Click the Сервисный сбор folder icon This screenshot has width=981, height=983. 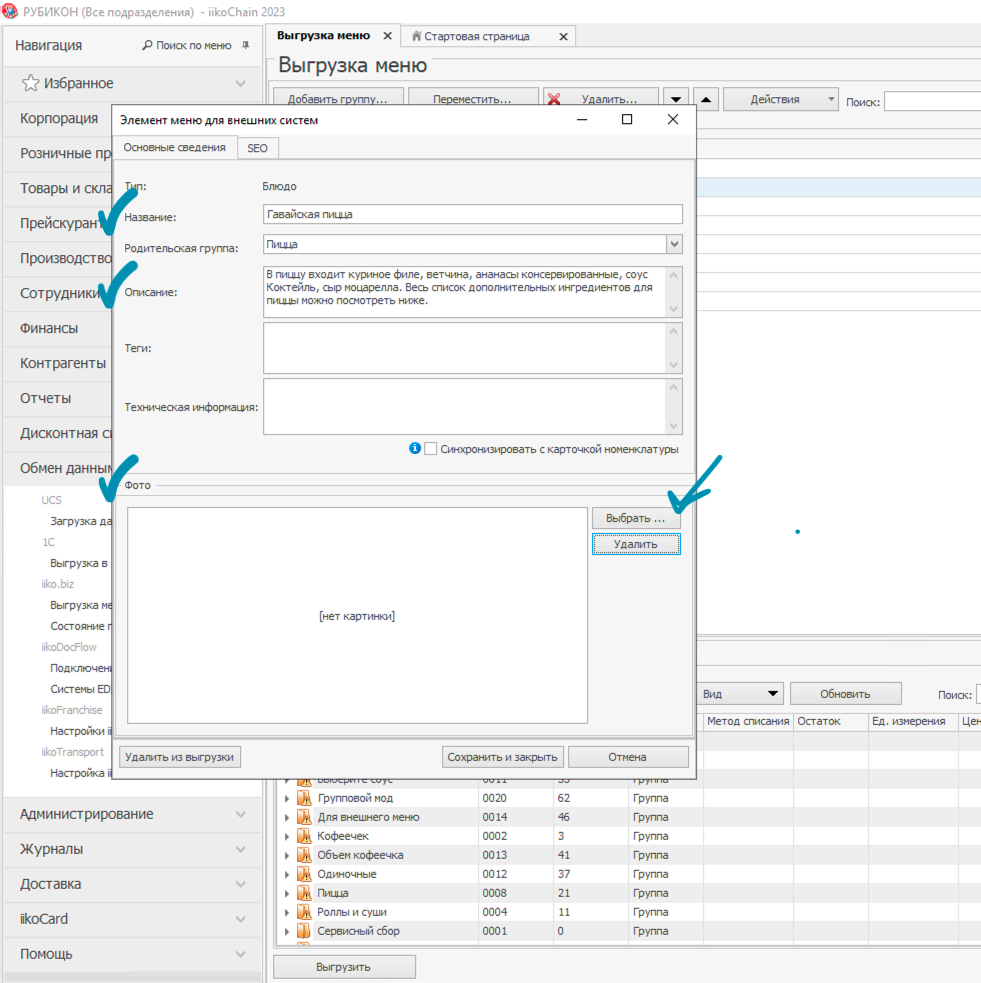[x=304, y=931]
